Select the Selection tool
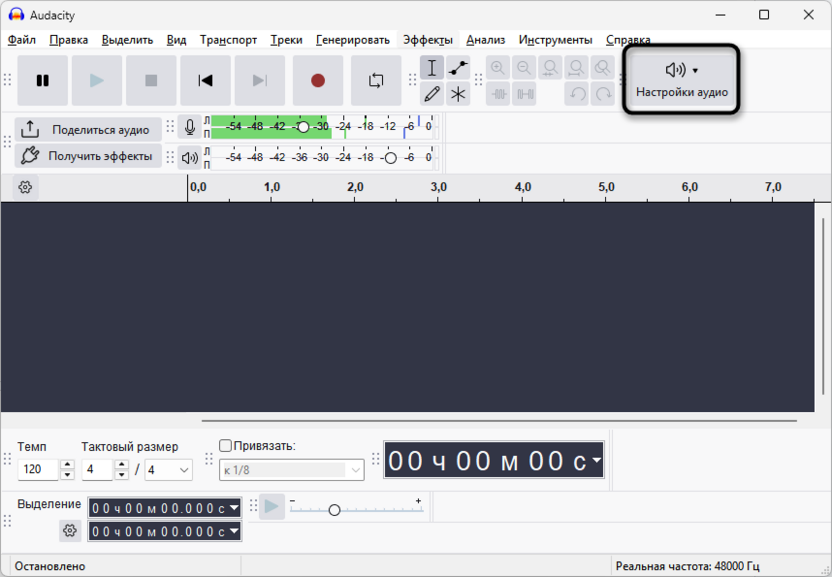Image resolution: width=832 pixels, height=577 pixels. pyautogui.click(x=432, y=68)
